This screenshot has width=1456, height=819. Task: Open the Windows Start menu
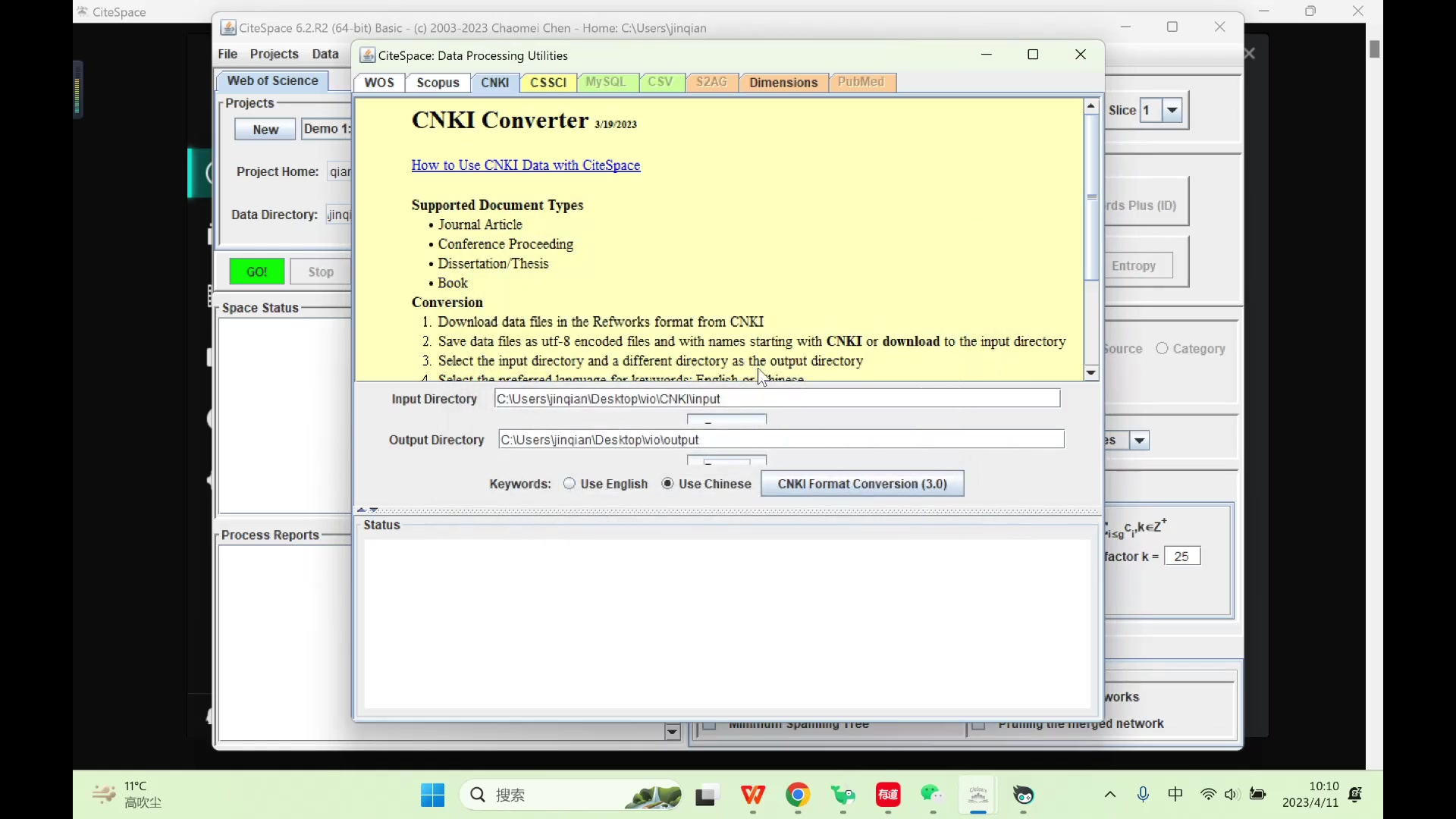432,795
